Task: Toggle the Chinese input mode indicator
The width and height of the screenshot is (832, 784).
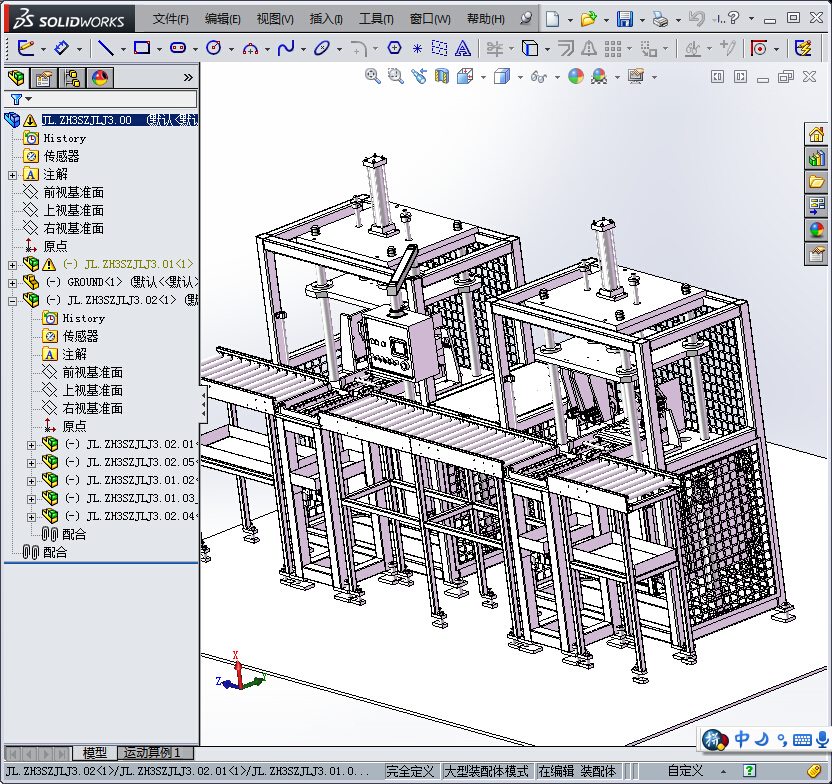Action: [742, 739]
